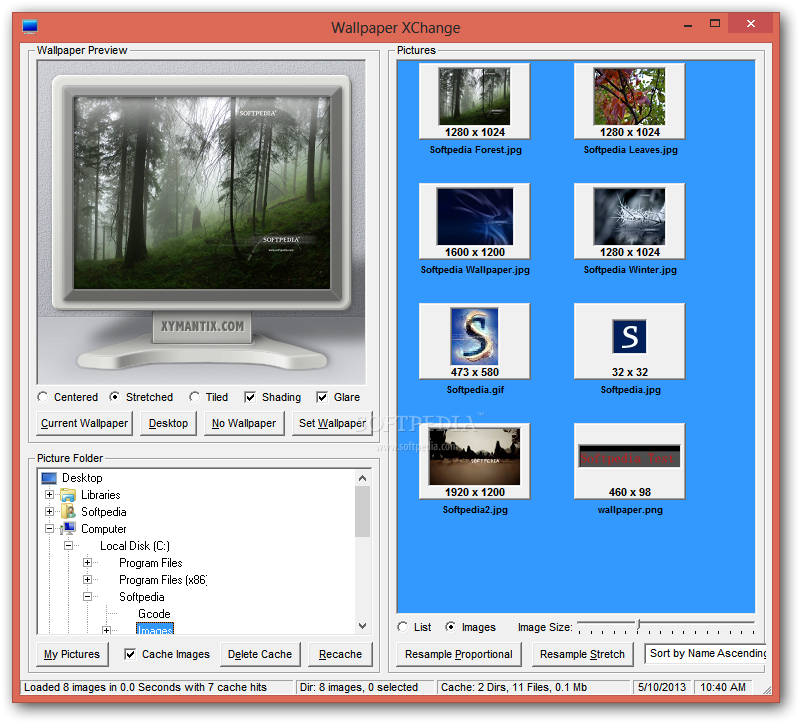Click Current Wallpaper button

coord(84,423)
